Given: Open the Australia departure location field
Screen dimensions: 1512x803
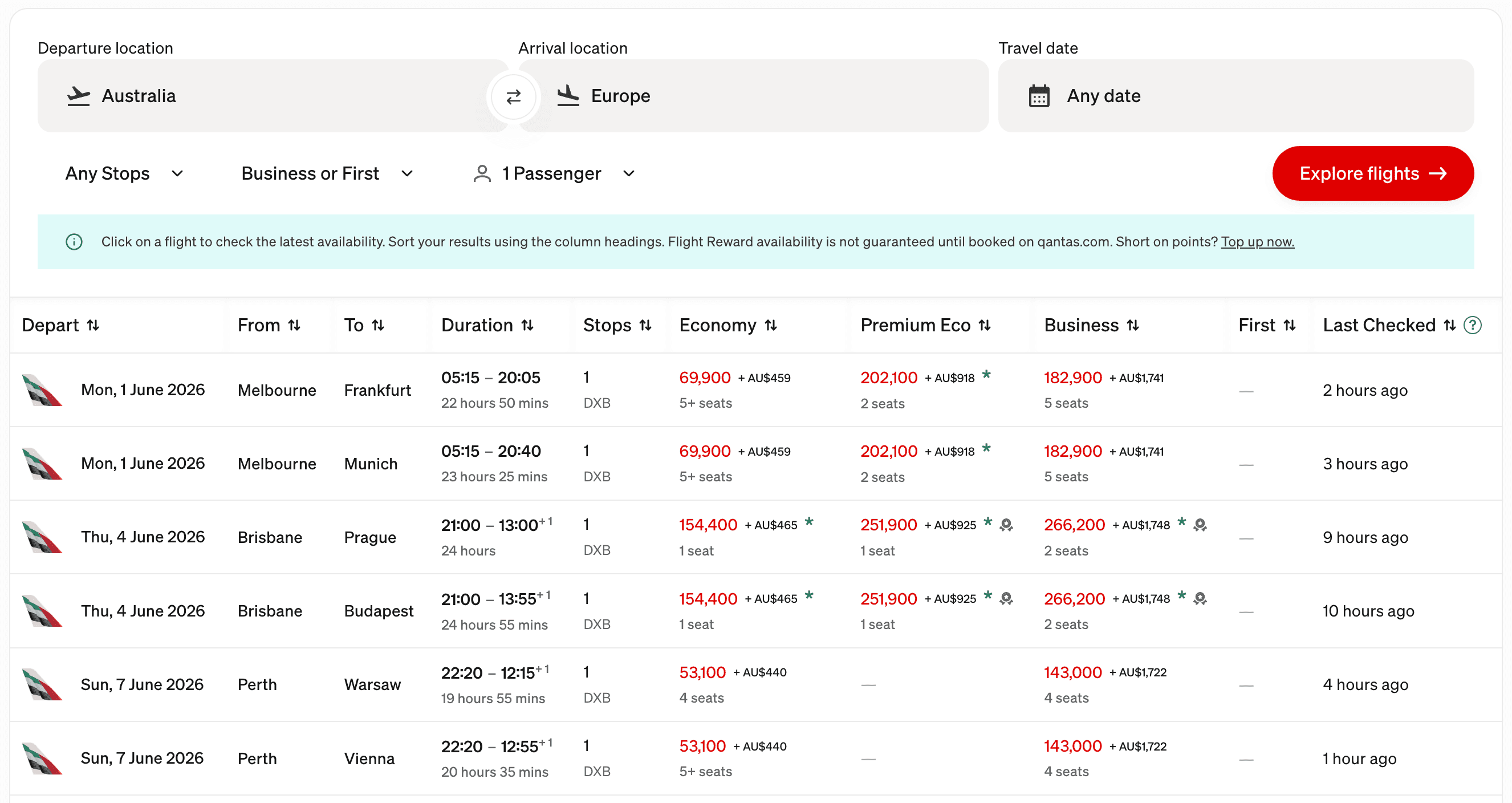Looking at the screenshot, I should tap(273, 96).
